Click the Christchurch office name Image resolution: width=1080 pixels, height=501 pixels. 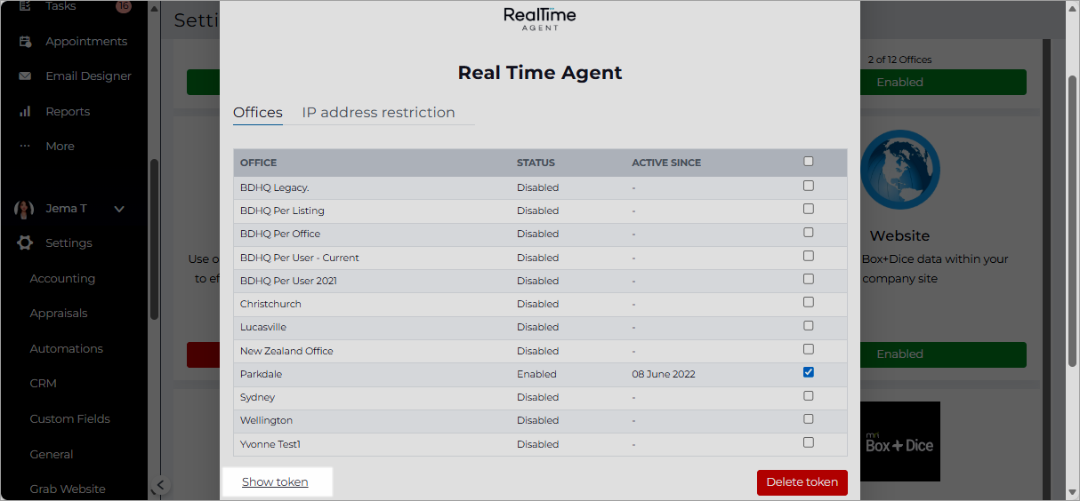[x=271, y=304]
